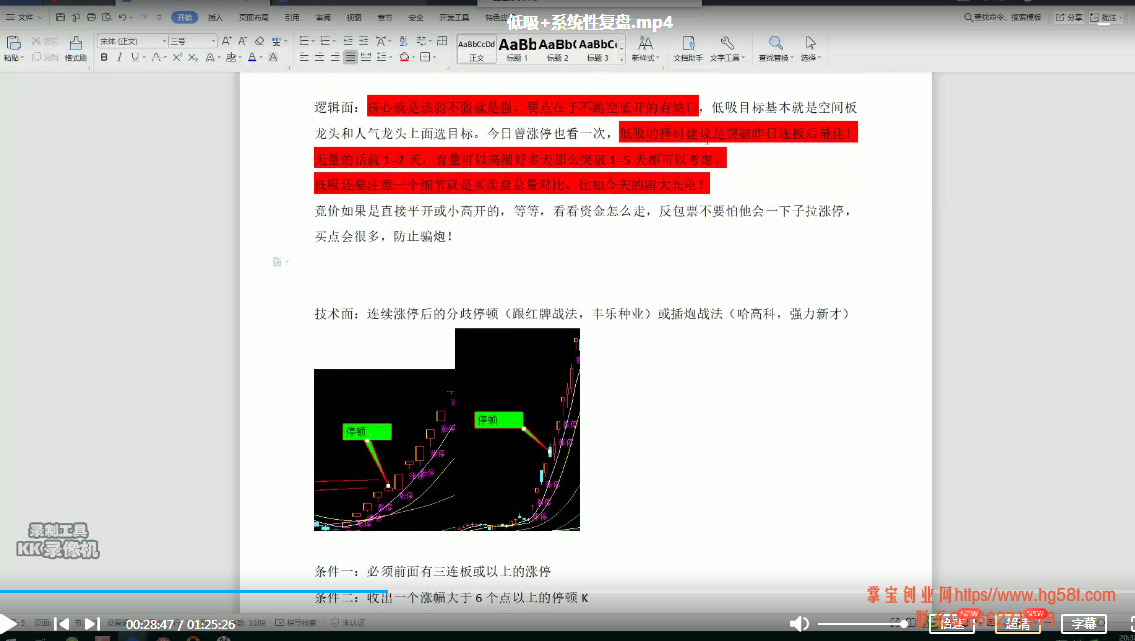Click the Undo arrow icon
Viewport: 1135px width, 641px height.
[122, 17]
